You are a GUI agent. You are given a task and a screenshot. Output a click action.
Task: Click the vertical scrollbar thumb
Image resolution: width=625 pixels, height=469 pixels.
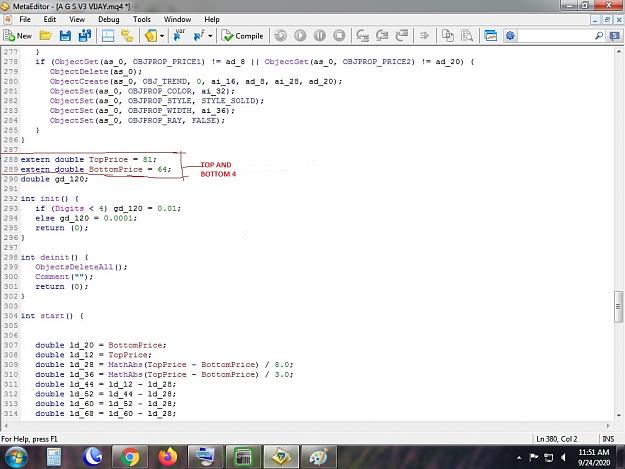[618, 306]
